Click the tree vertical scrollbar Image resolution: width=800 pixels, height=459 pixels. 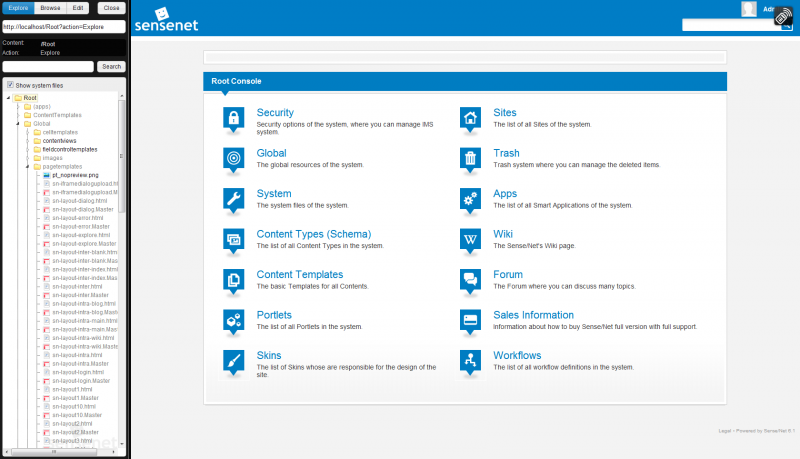click(x=121, y=157)
